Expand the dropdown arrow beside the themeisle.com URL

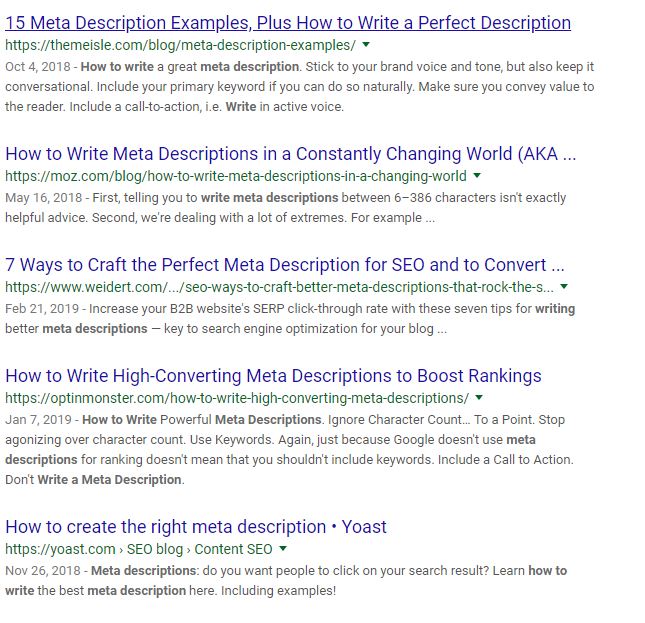coord(366,45)
